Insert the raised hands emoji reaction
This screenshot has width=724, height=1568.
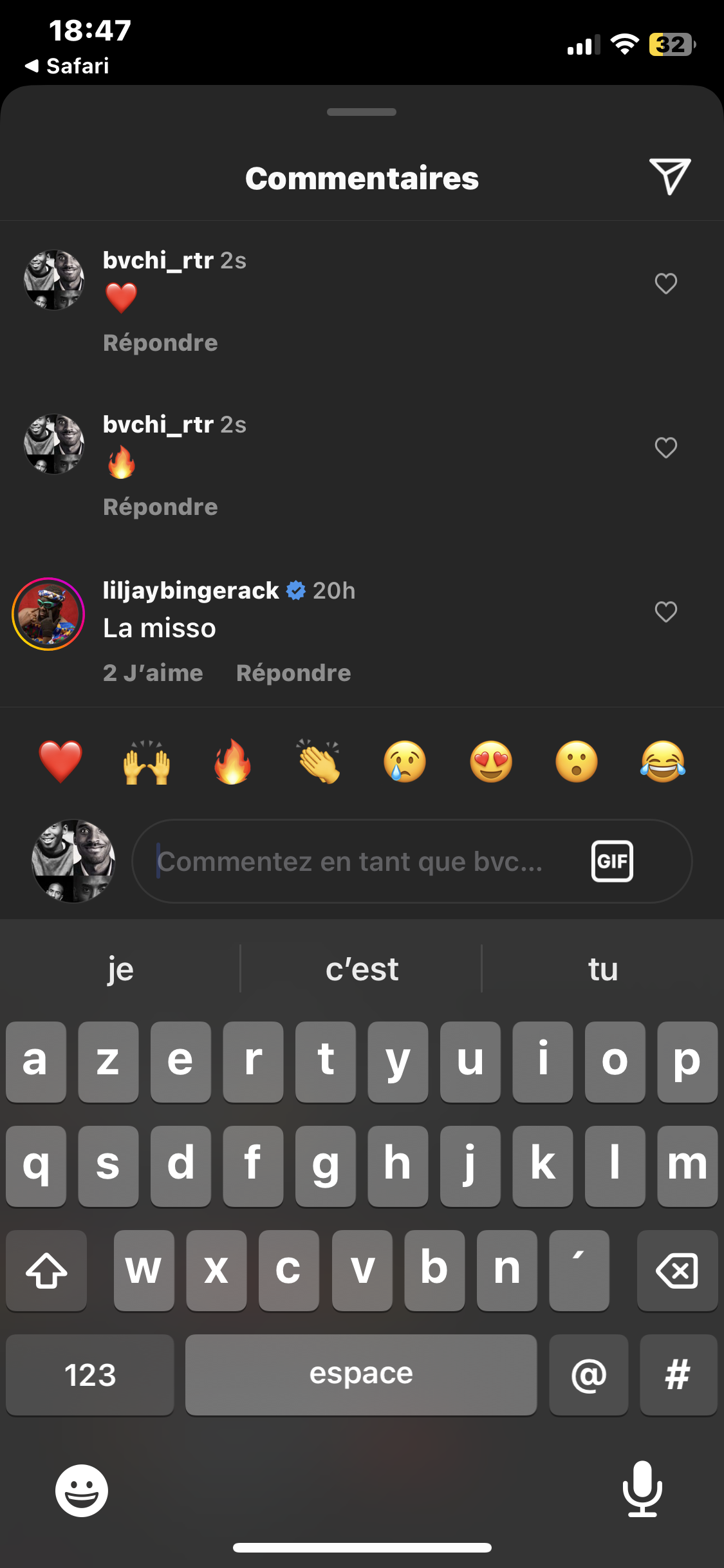pos(147,761)
